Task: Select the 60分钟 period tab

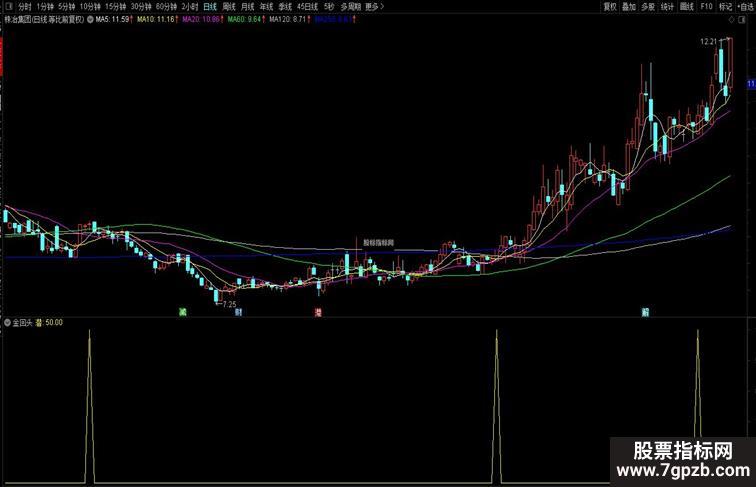Action: click(x=166, y=7)
